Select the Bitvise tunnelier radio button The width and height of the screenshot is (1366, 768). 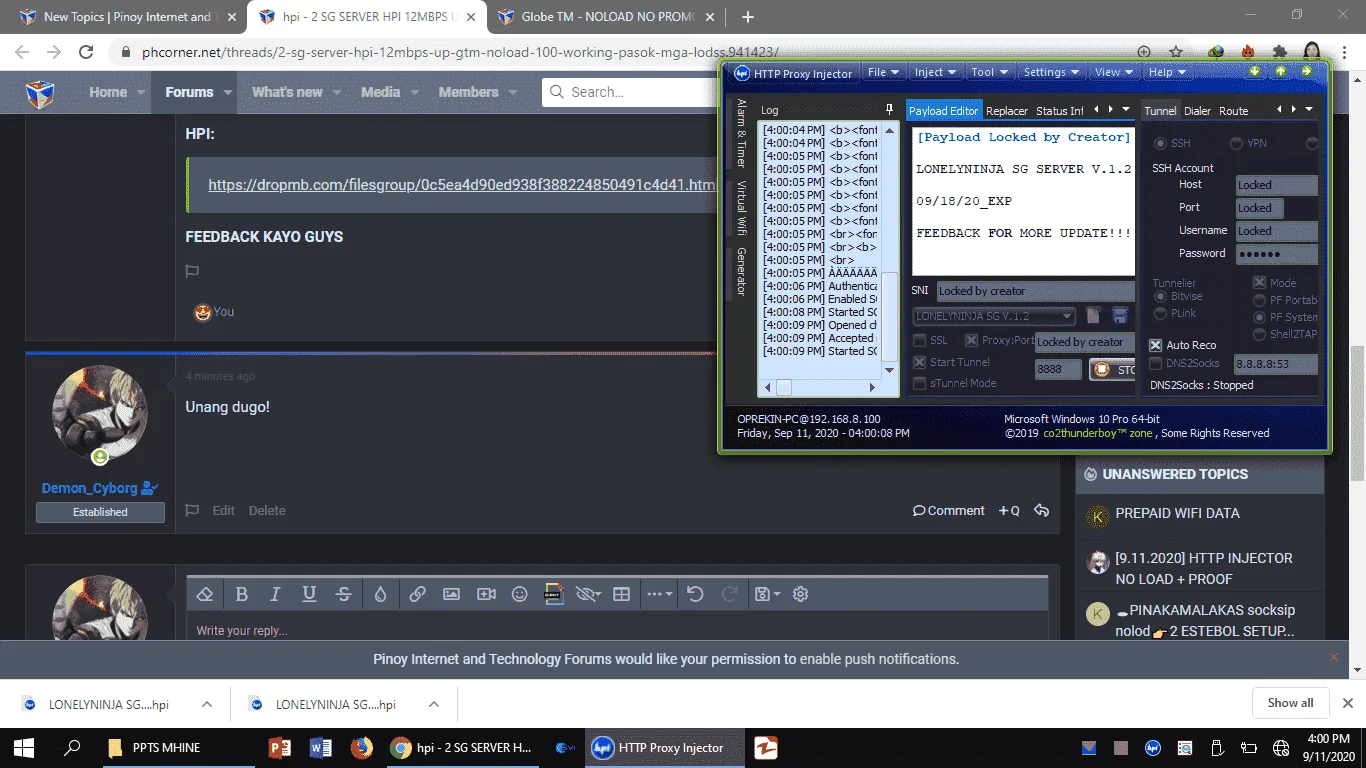[1161, 297]
